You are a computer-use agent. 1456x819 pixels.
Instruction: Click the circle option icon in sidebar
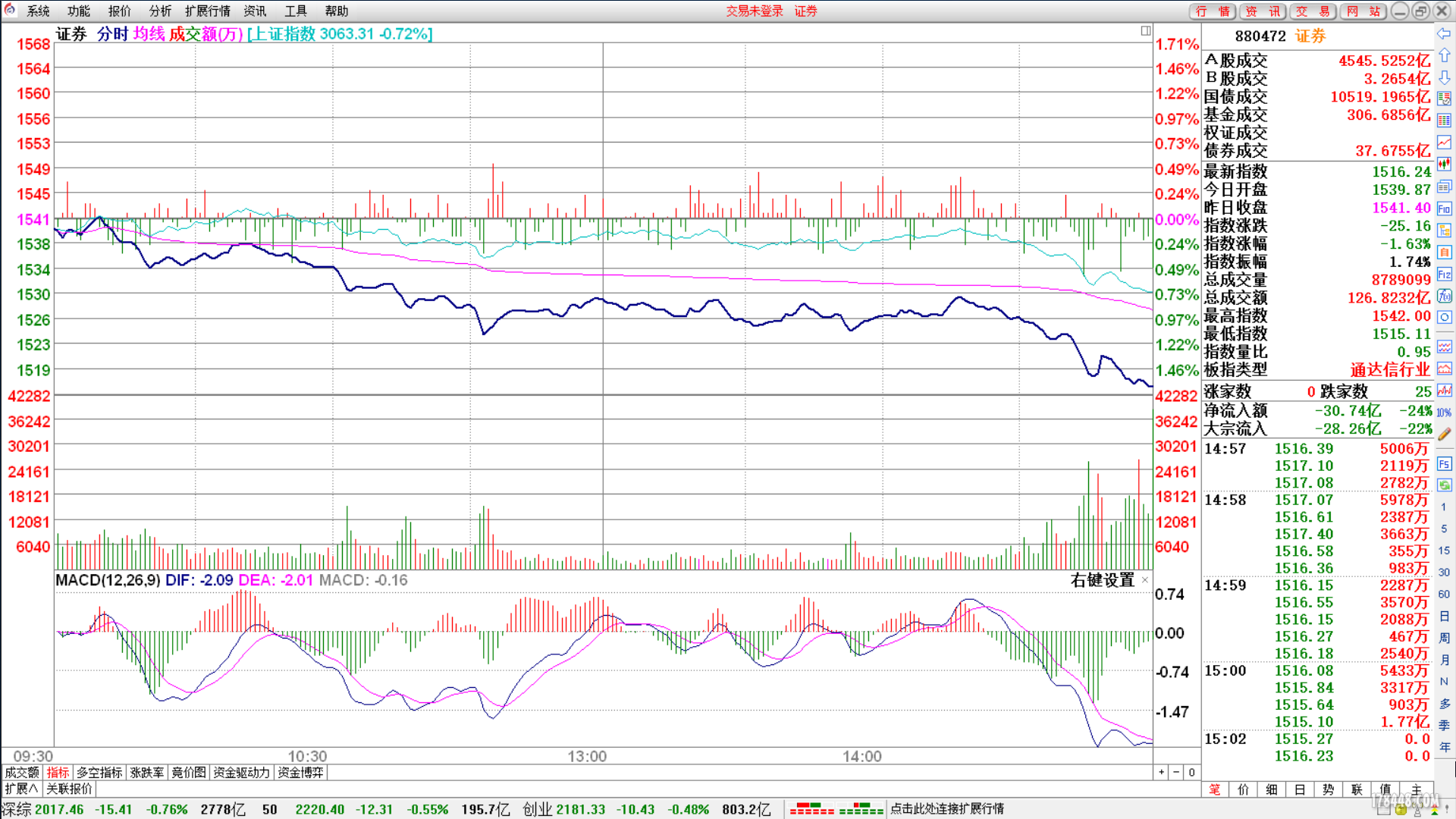point(1444,317)
